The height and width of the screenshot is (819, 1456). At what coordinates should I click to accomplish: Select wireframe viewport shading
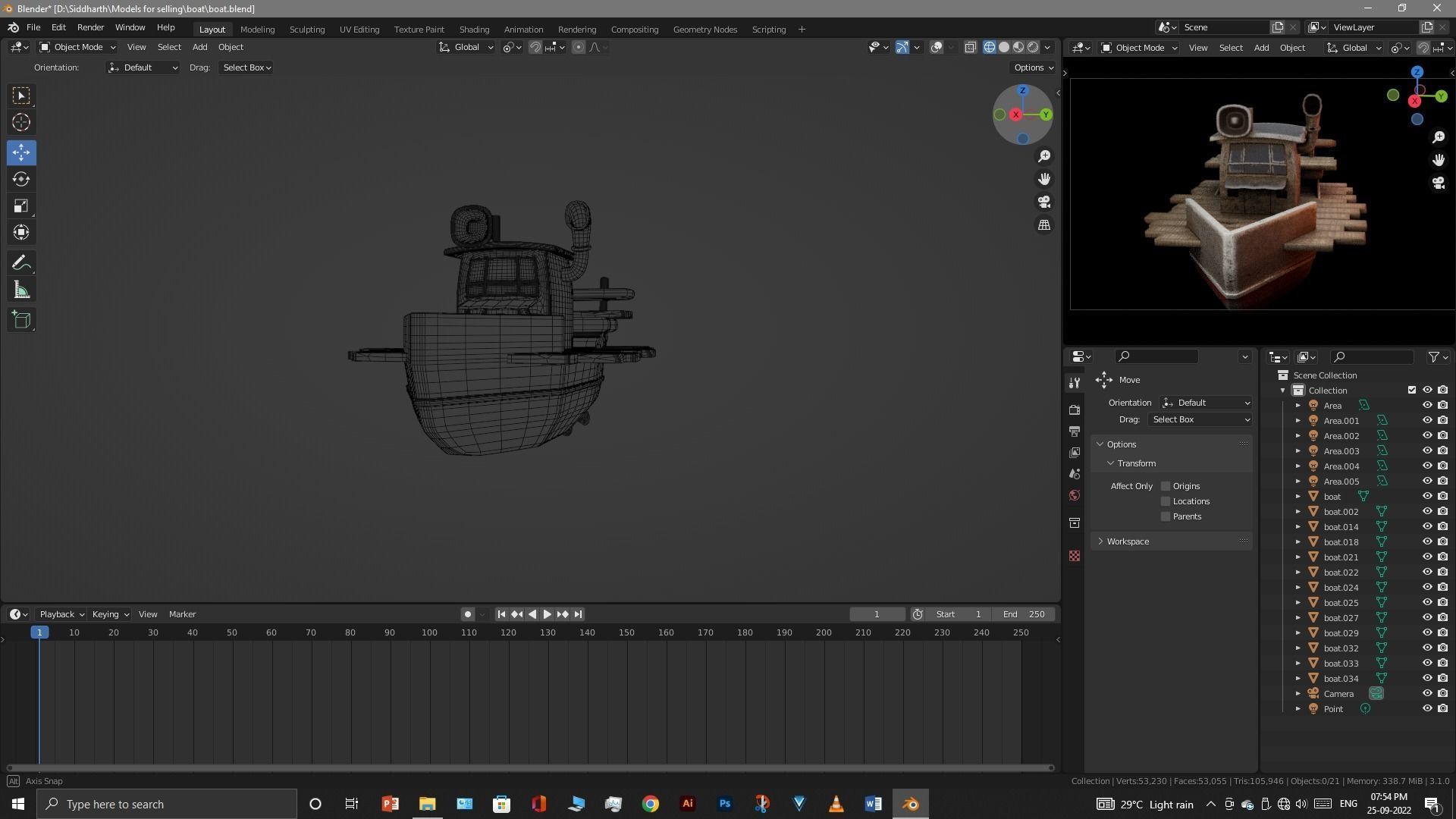click(x=990, y=47)
